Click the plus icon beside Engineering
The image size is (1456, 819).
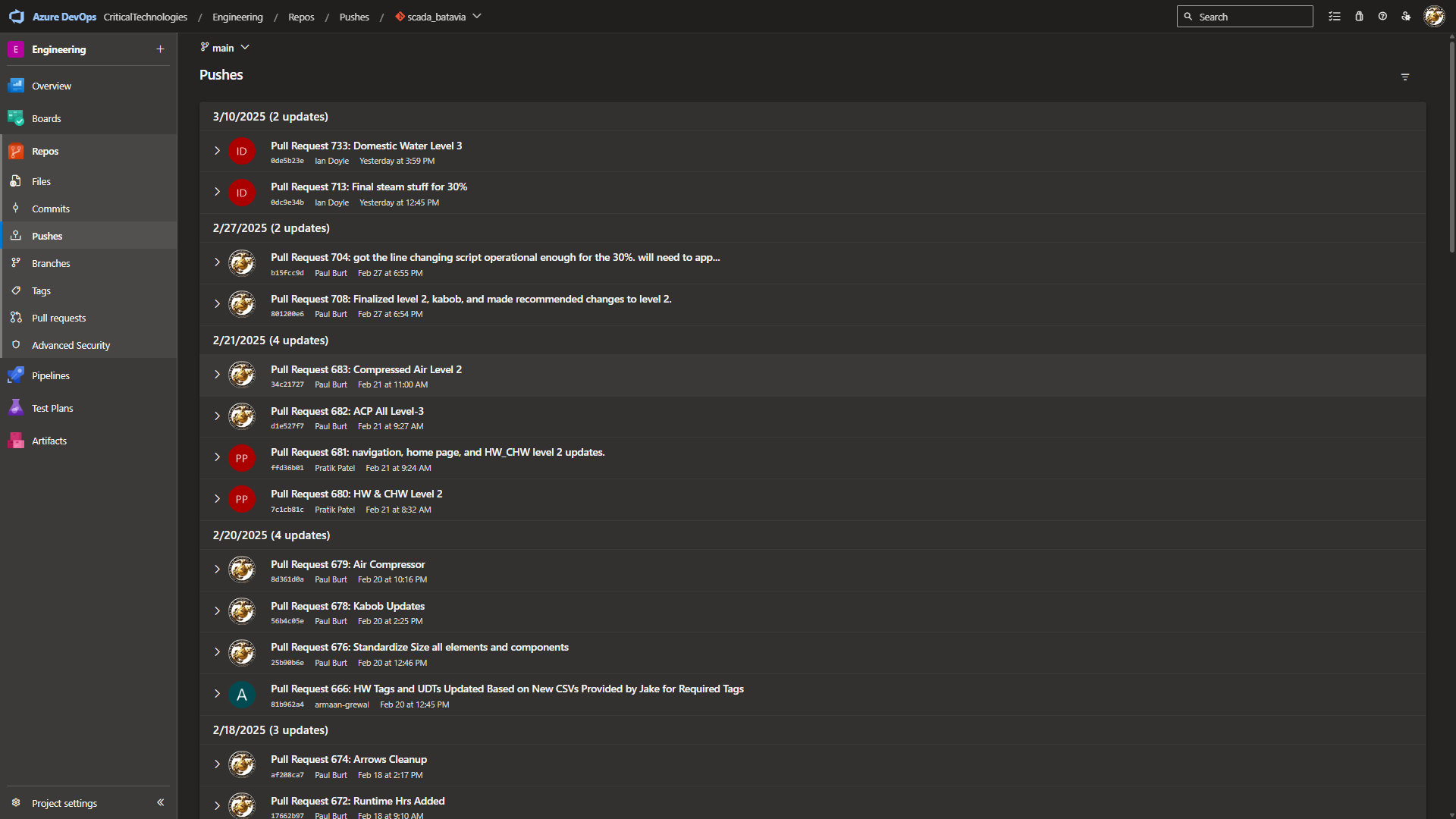[x=160, y=49]
